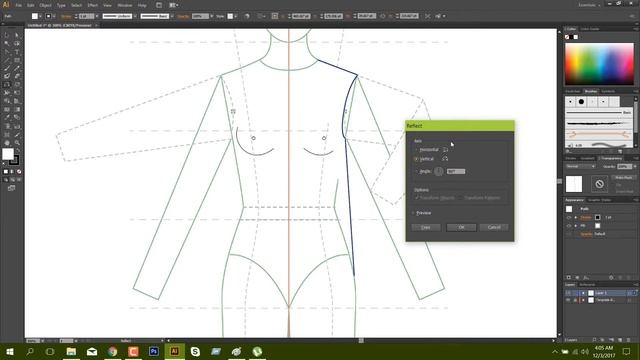
Task: Open blending mode dropdown in Transparency panel
Action: 580,167
